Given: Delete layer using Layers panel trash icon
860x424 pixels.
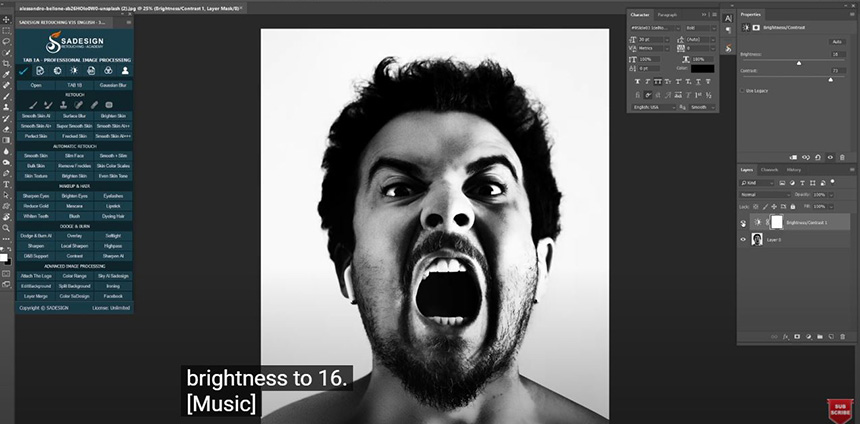Looking at the screenshot, I should point(843,337).
